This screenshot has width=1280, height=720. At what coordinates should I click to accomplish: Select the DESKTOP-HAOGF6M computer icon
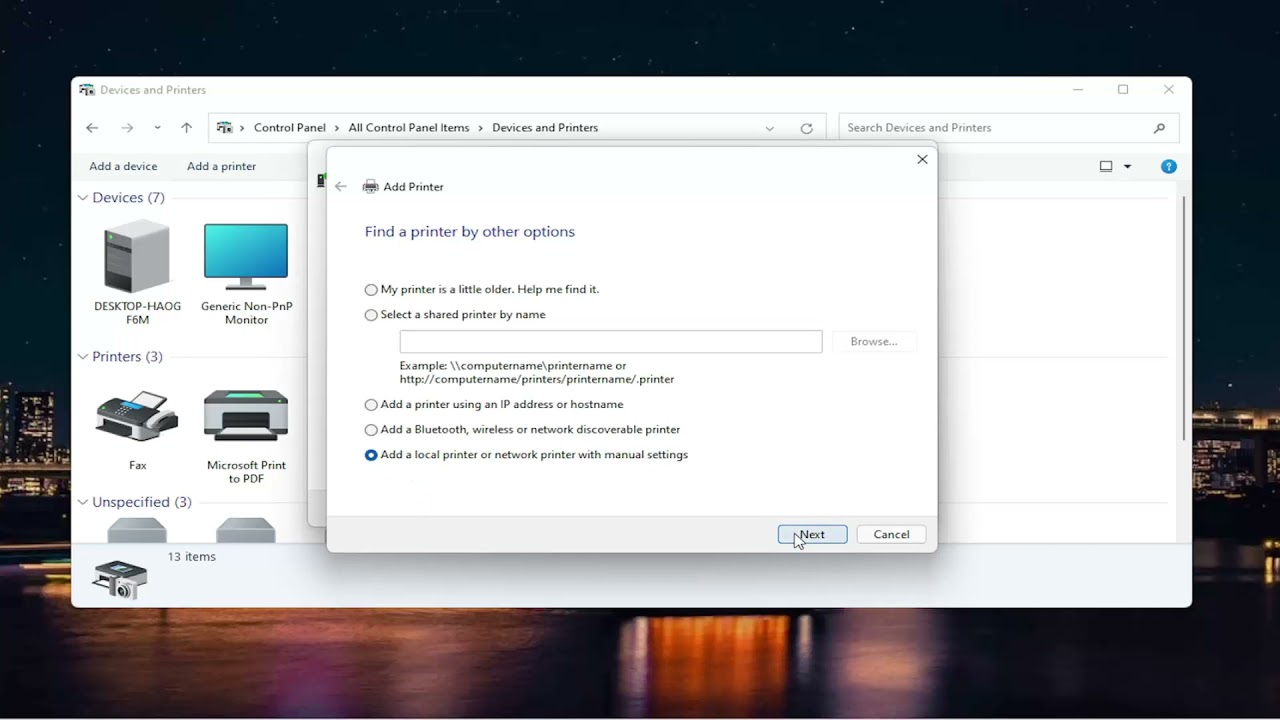coord(137,258)
